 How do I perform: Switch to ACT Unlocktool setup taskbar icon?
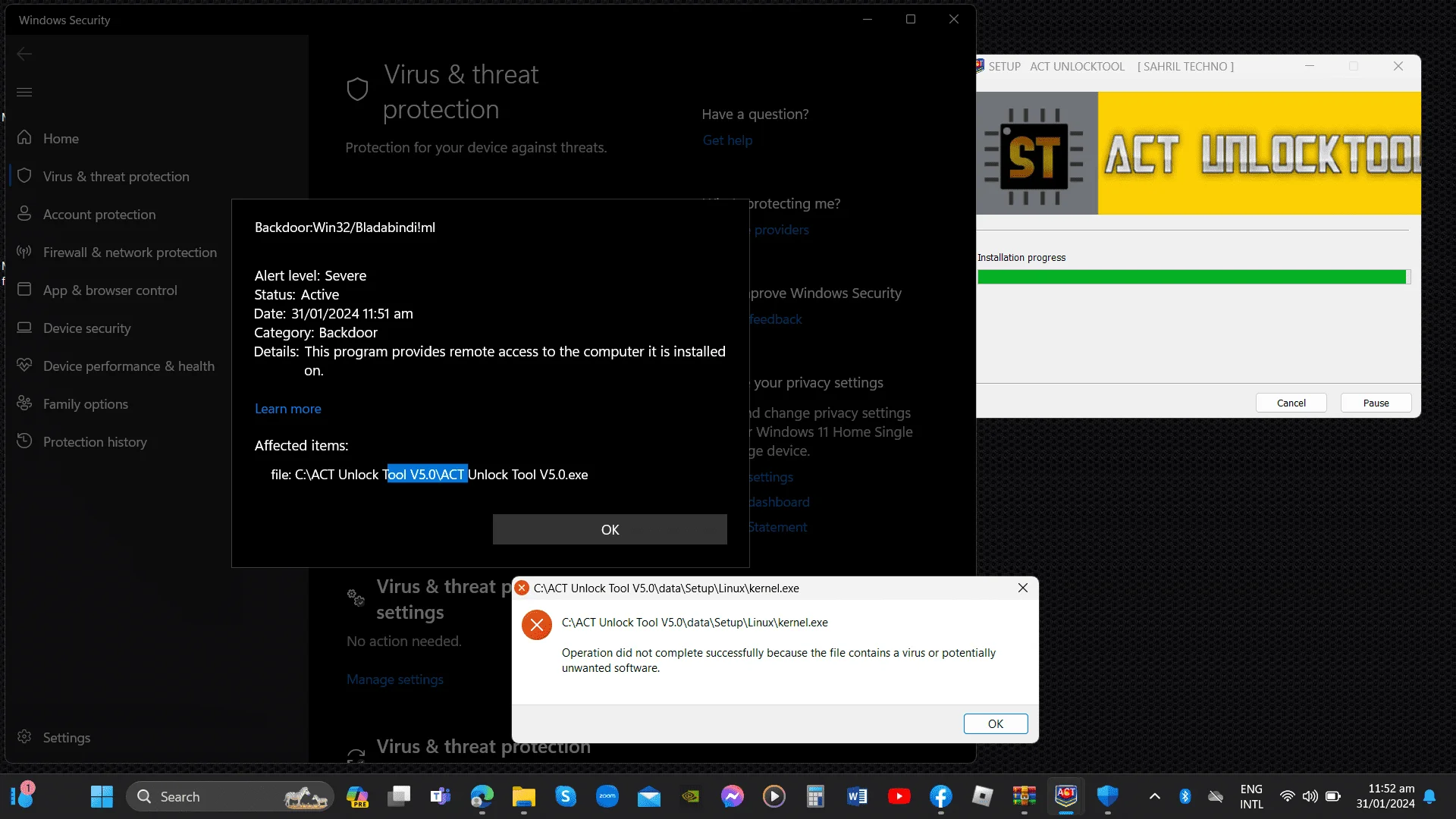1066,796
